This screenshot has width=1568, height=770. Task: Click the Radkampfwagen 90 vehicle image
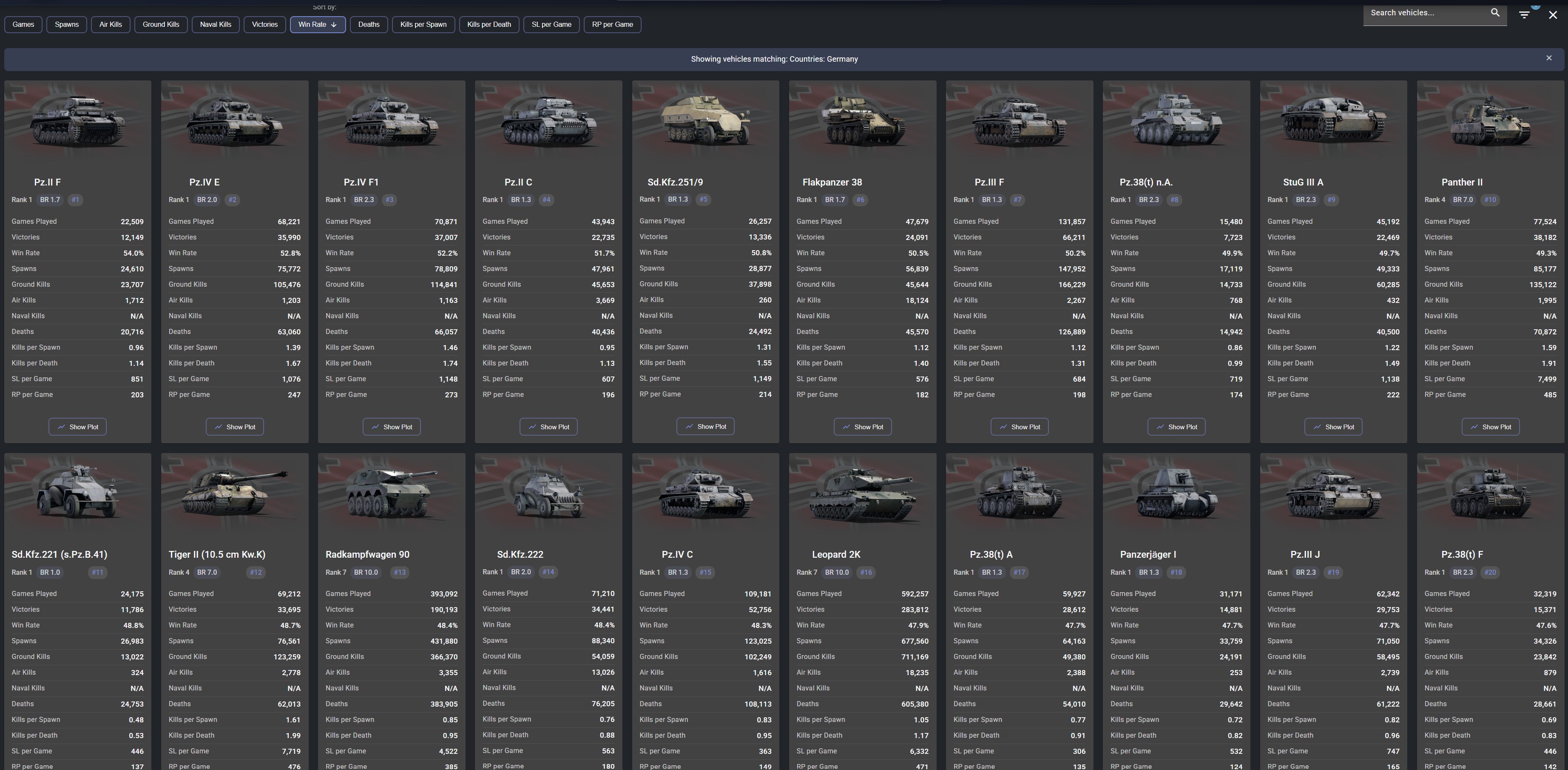392,495
